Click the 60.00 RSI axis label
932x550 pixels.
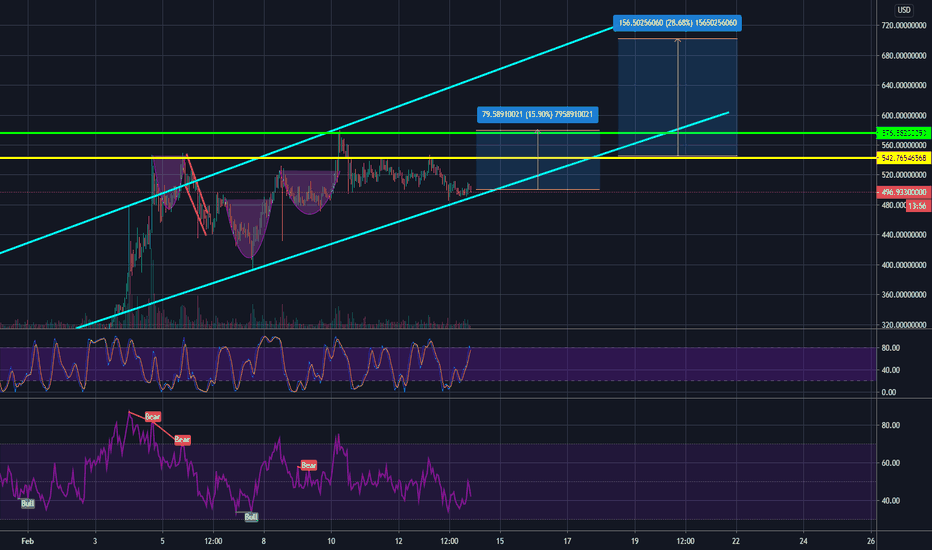890,463
